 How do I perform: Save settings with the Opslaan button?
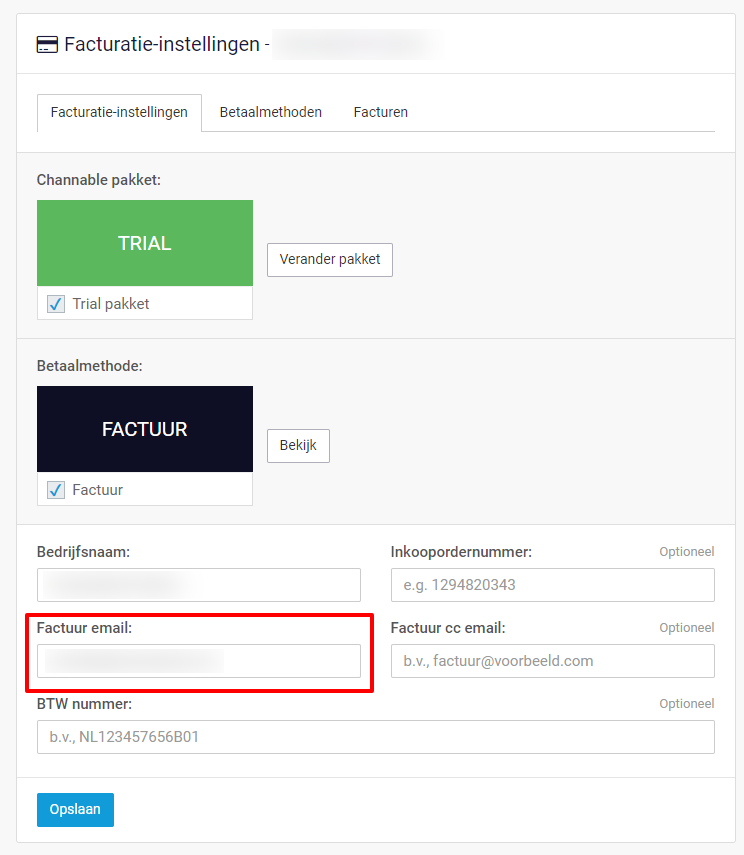pyautogui.click(x=75, y=810)
